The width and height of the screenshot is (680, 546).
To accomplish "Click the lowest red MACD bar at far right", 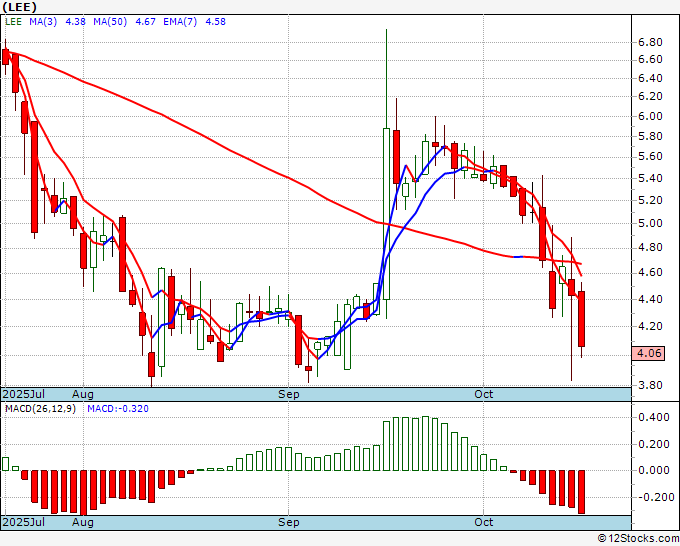I will (582, 492).
